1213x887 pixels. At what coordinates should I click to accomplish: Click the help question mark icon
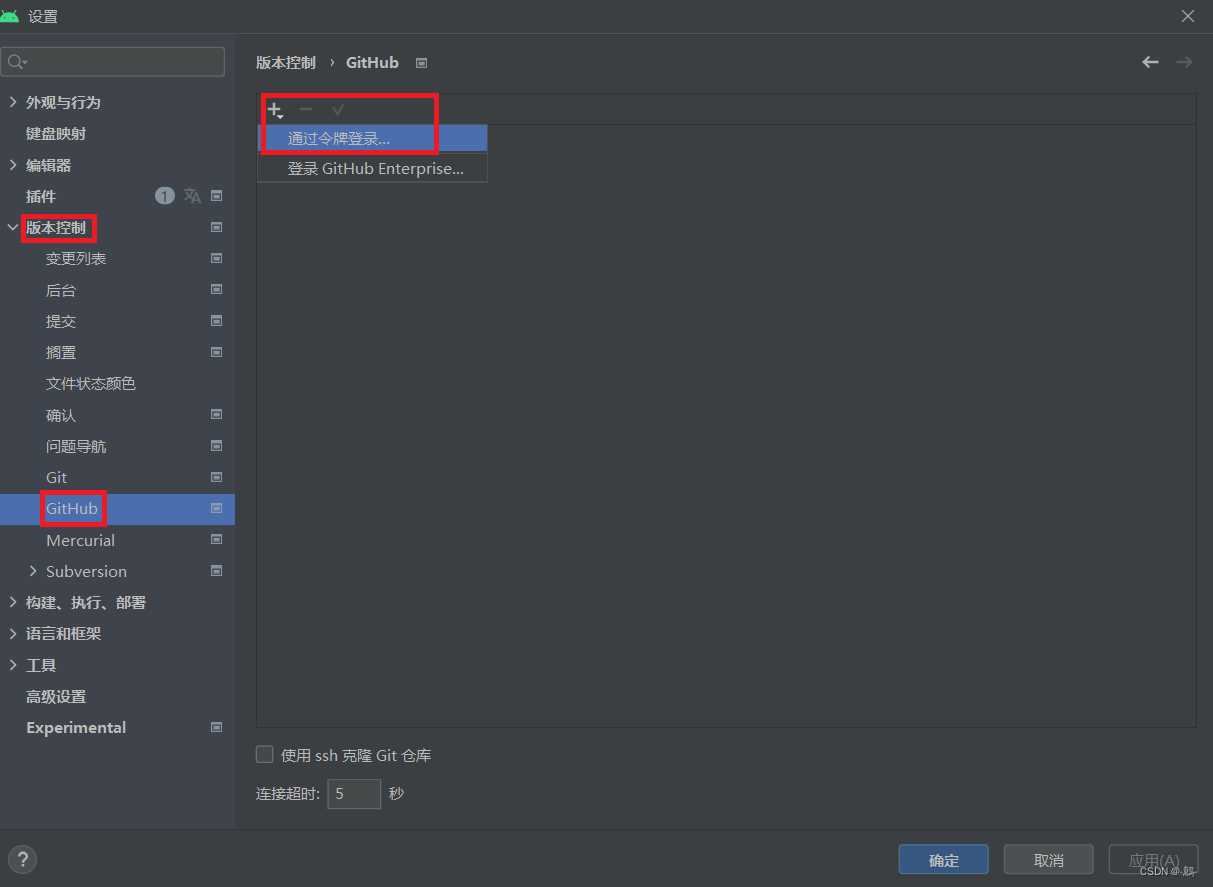coord(22,859)
